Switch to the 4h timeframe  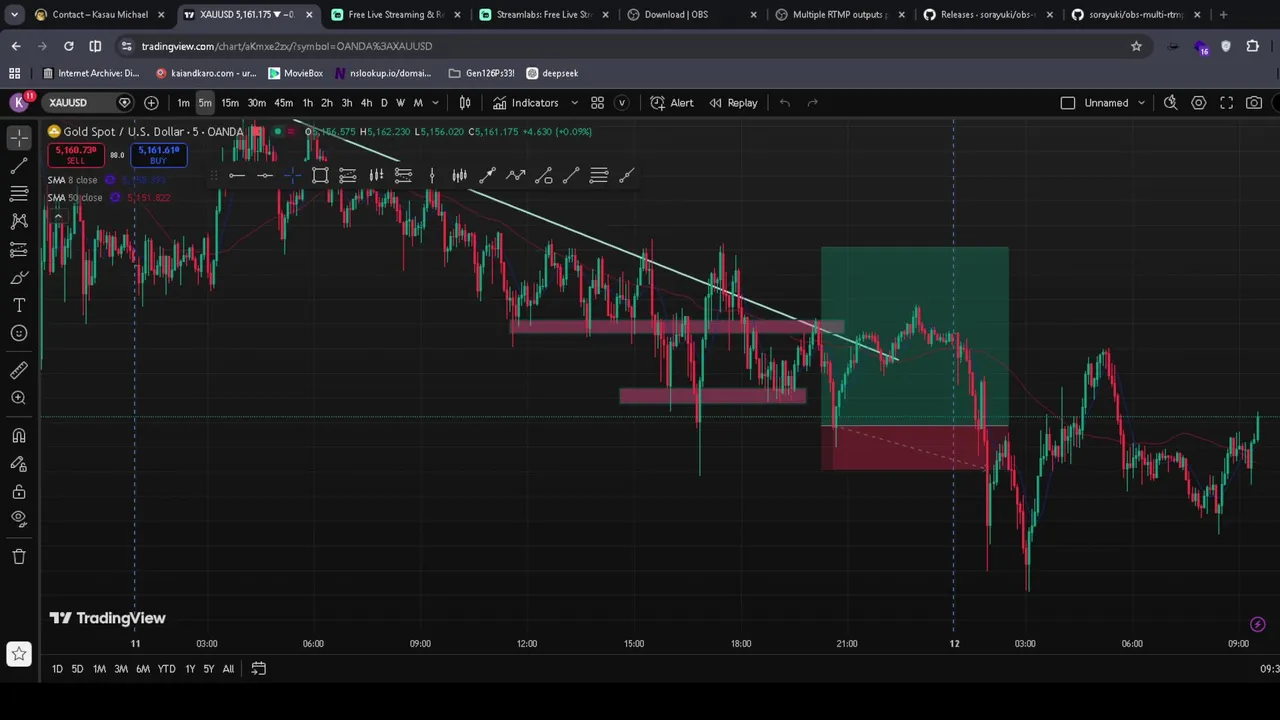coord(366,103)
